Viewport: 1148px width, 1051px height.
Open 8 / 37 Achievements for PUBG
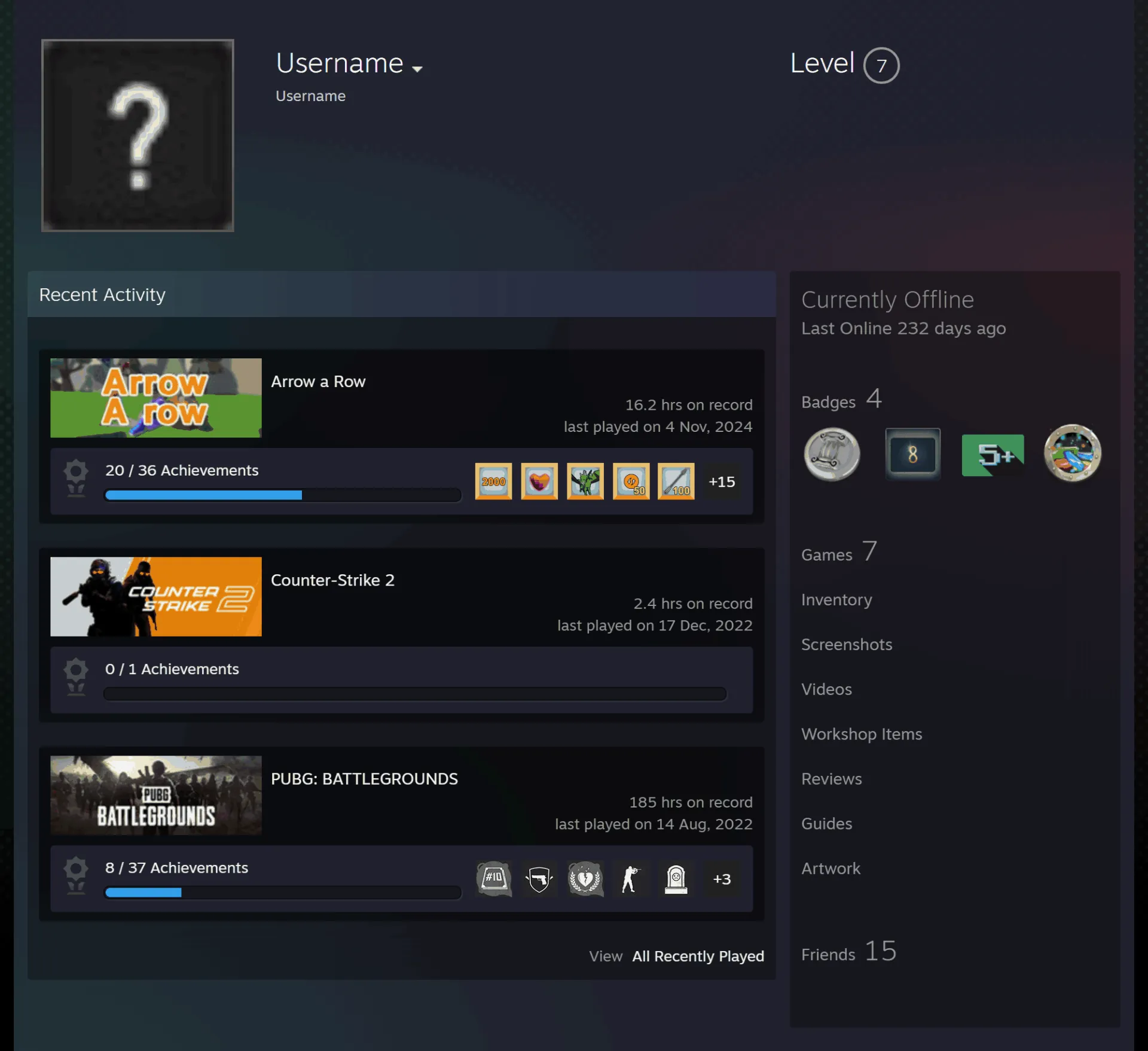coord(176,867)
